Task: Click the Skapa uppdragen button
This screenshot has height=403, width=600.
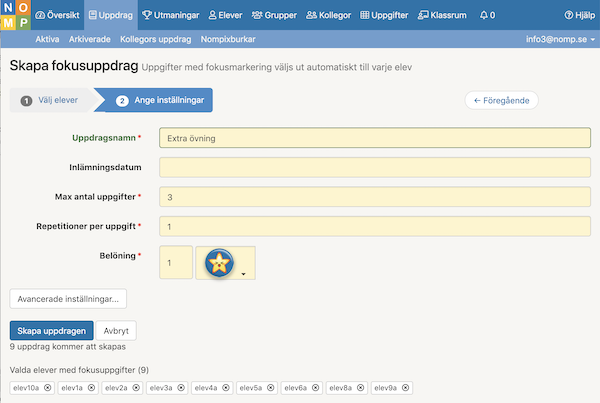Action: pos(52,331)
